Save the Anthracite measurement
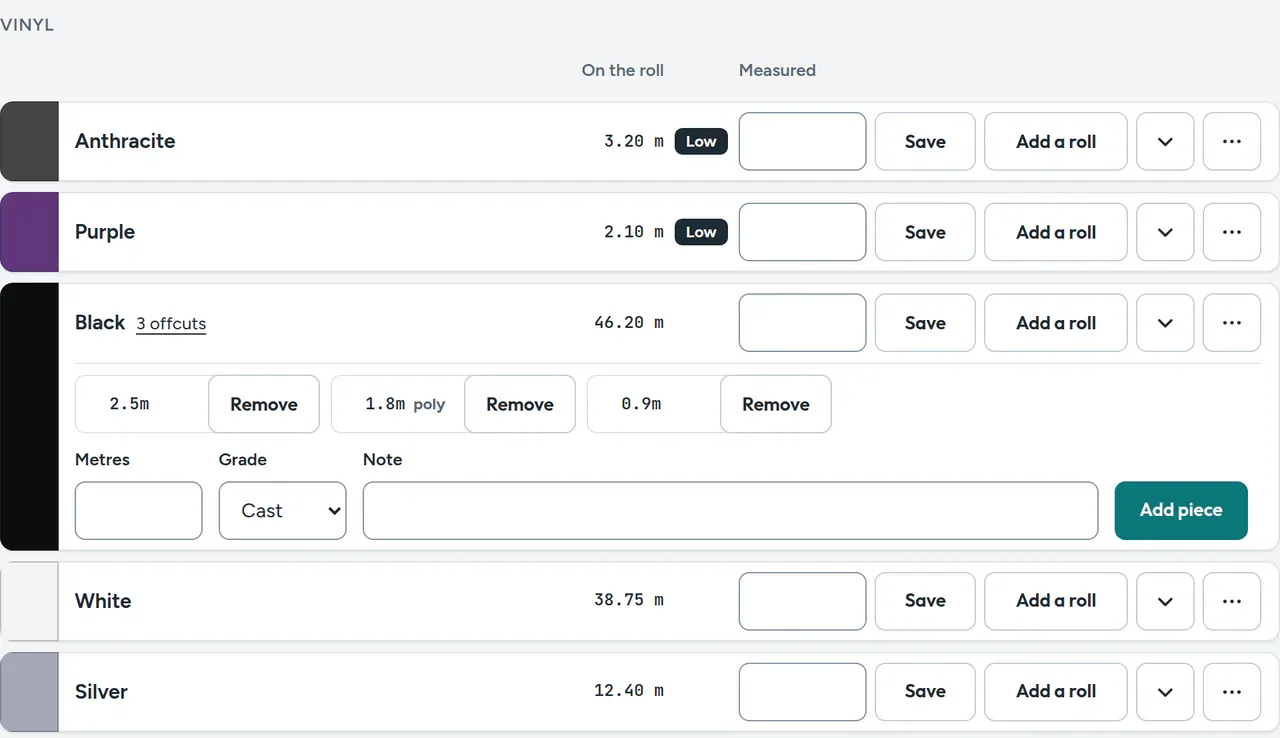The width and height of the screenshot is (1280, 738). point(925,141)
